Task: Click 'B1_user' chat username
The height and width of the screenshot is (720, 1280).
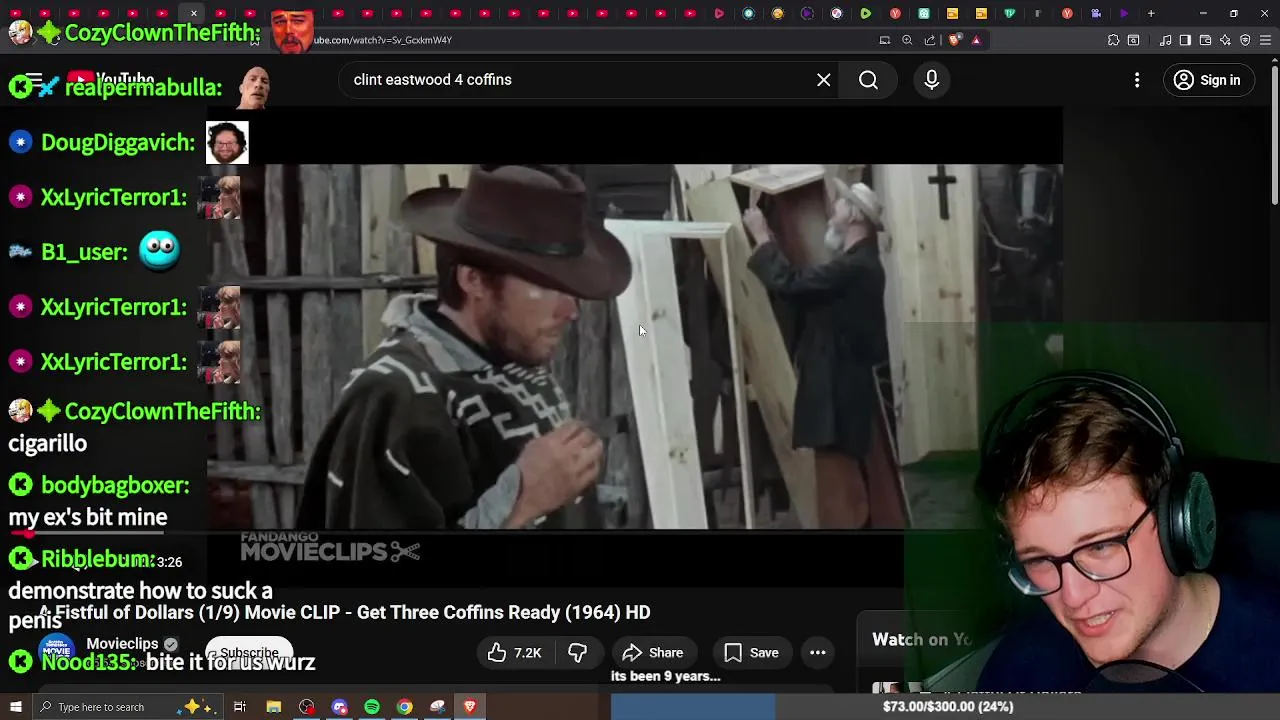Action: 84,252
